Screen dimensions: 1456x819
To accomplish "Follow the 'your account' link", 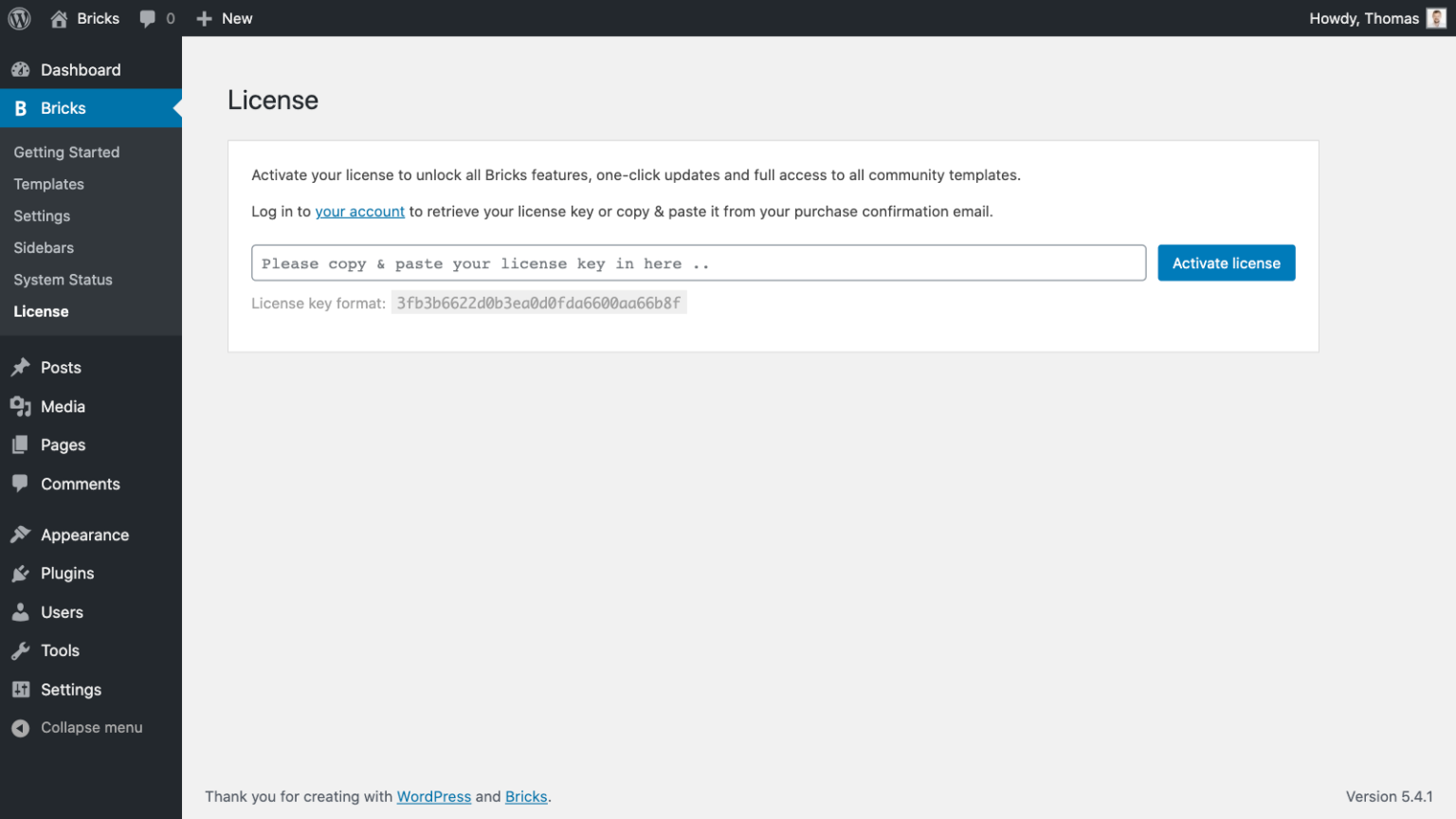I will coord(359,211).
